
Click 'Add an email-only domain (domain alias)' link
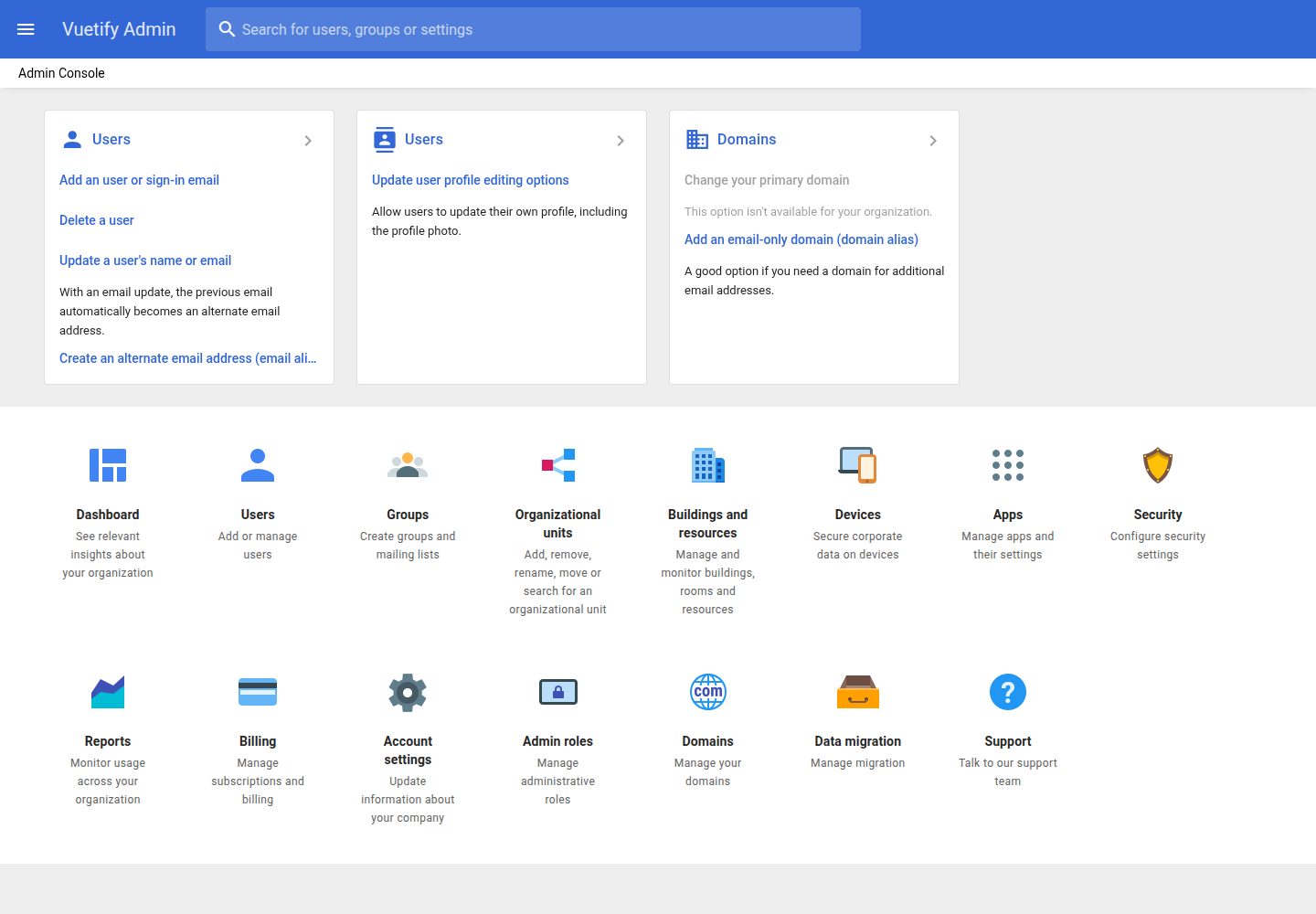pos(801,239)
